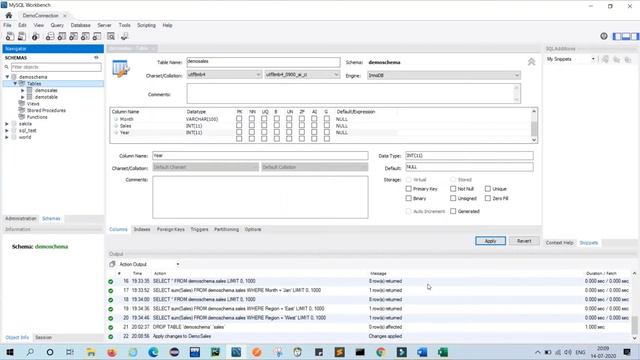The height and width of the screenshot is (360, 640).
Task: Open the object inspector (info) toolbar icon
Action: (x=36, y=37)
